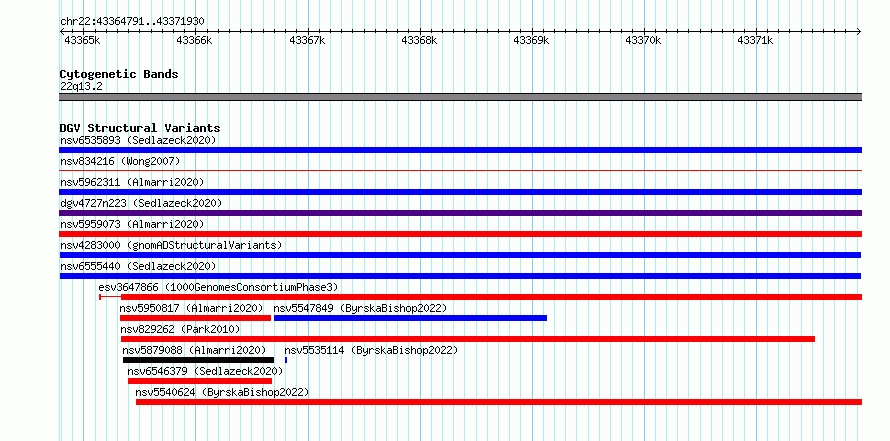Open the nsv5962311 (Almarri2020) label
890x441 pixels.
coord(132,182)
